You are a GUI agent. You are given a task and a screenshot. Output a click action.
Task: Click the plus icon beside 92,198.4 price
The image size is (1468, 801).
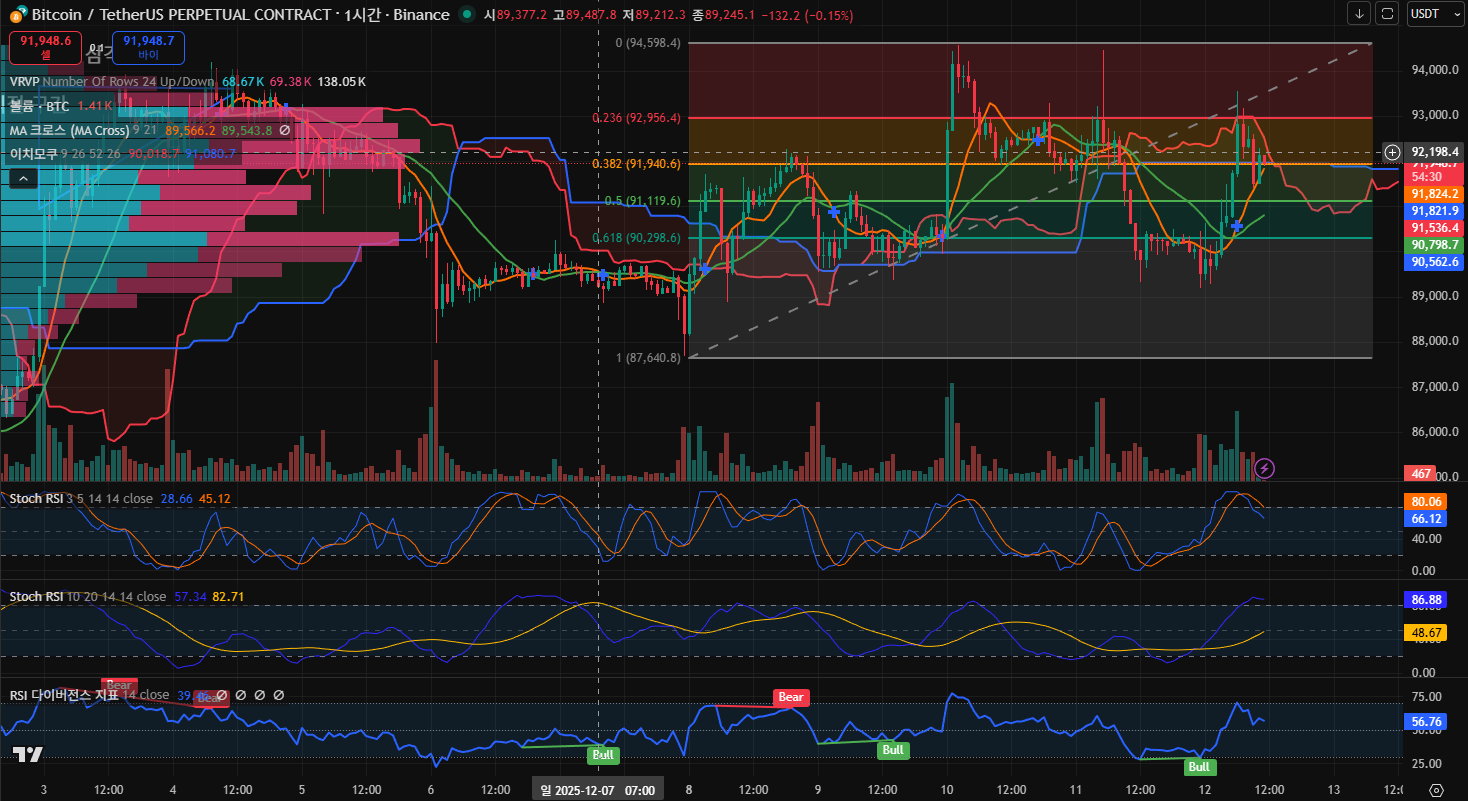pos(1392,152)
